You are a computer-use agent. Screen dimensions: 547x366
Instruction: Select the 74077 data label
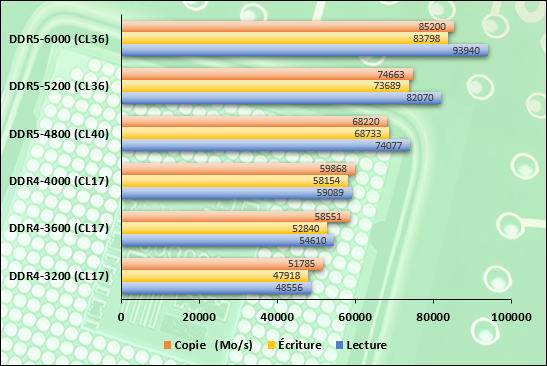(x=389, y=145)
